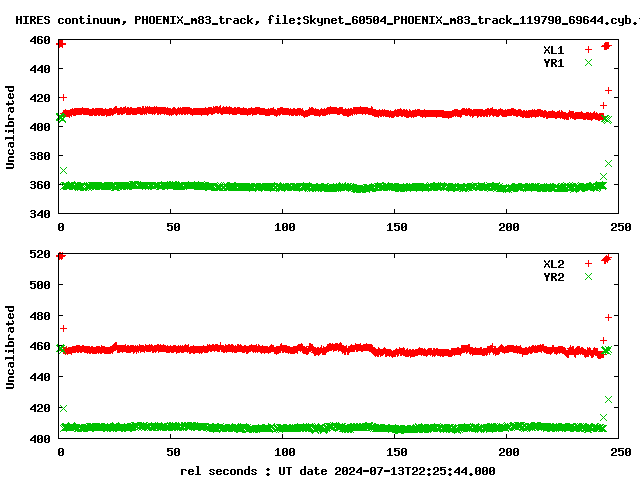Click the 480 y-axis tick label
This screenshot has height=480, width=640.
[x=40, y=316]
